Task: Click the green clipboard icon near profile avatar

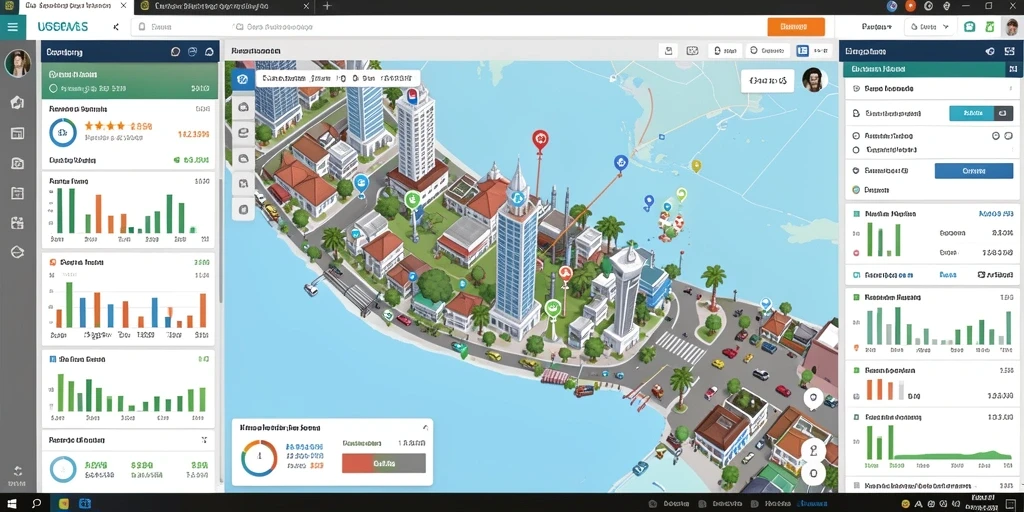Action: 990,27
